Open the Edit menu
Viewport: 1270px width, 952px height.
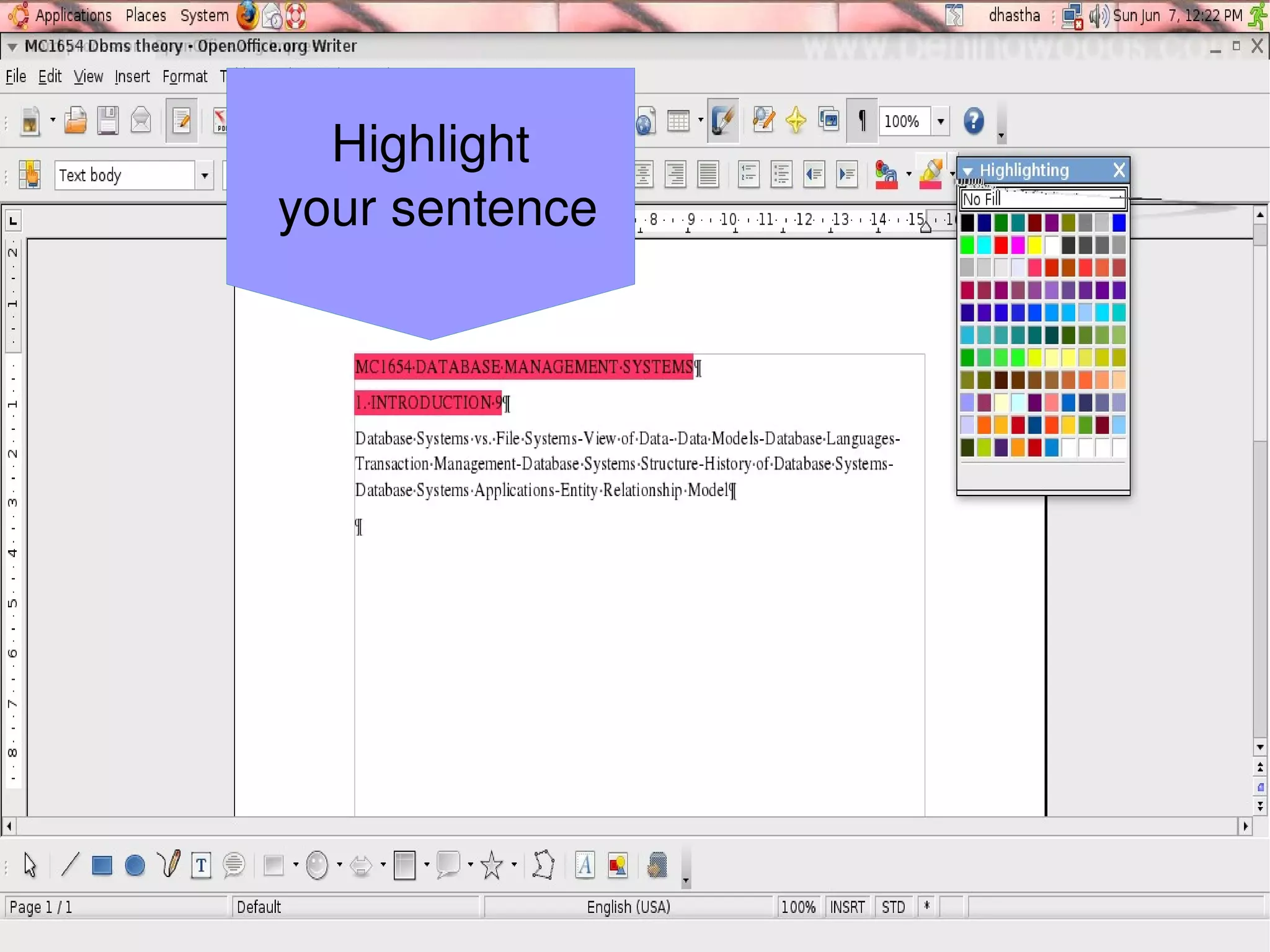(50, 76)
